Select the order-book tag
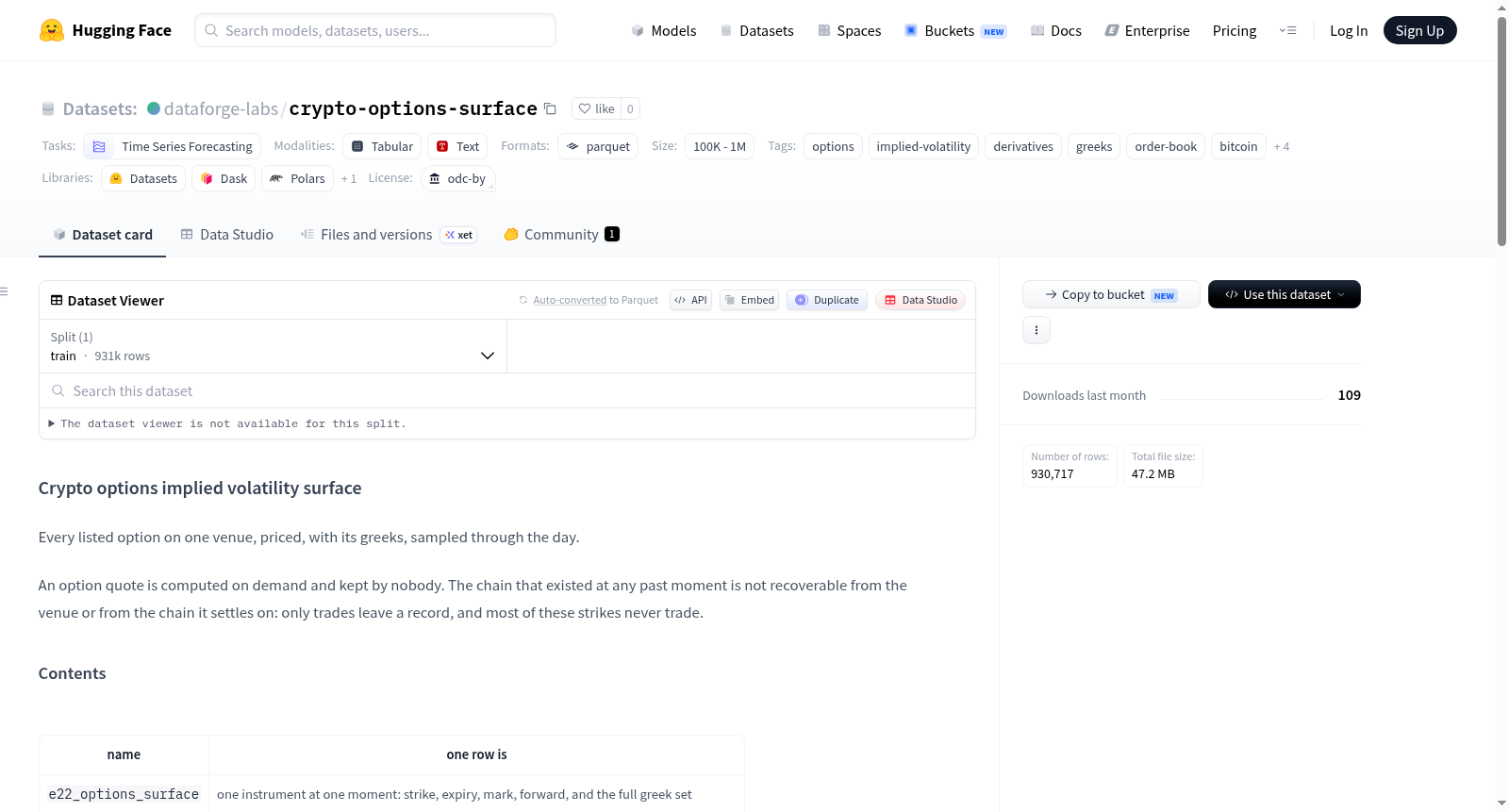 [1166, 146]
